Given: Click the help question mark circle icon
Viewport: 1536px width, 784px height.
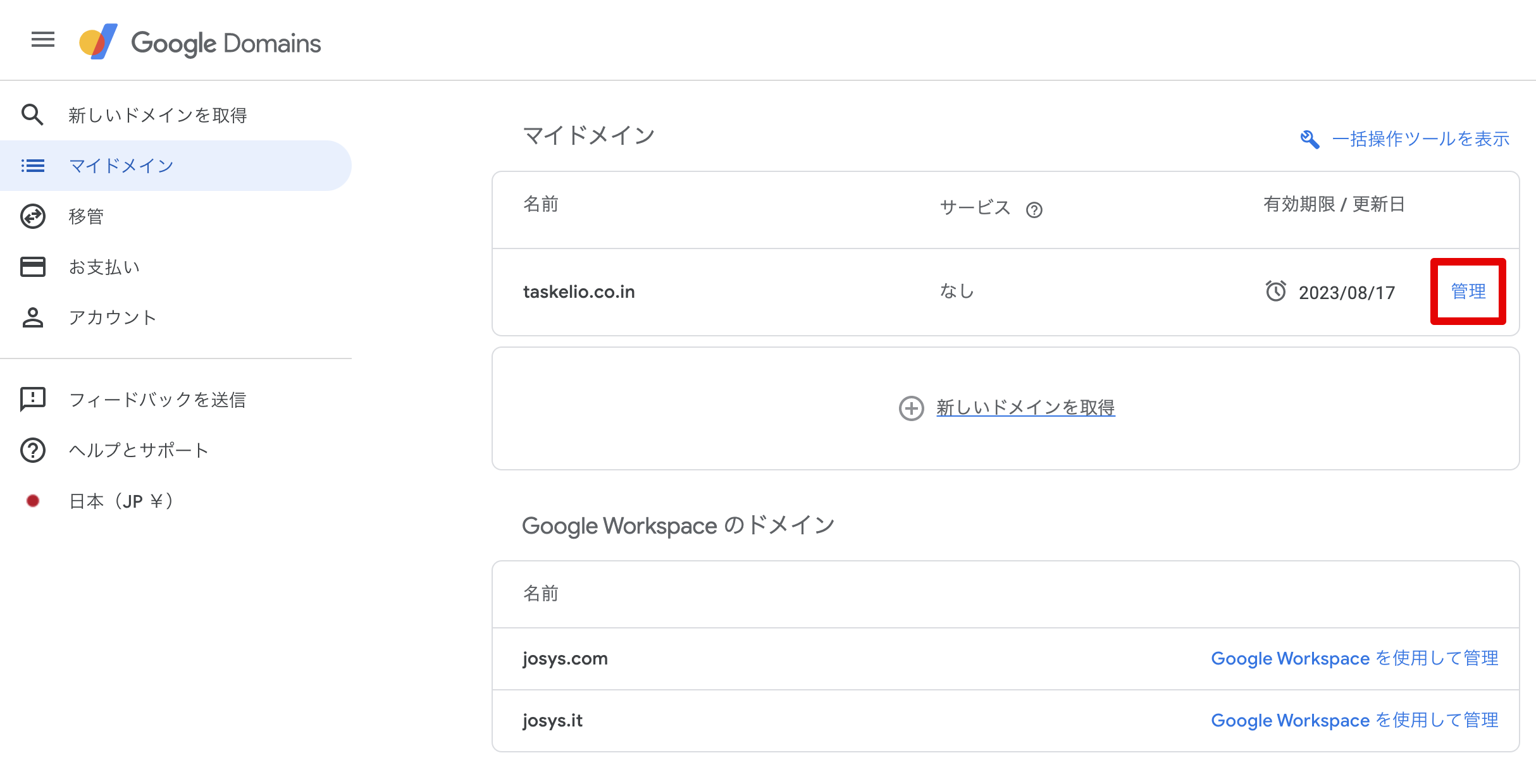Looking at the screenshot, I should [32, 450].
